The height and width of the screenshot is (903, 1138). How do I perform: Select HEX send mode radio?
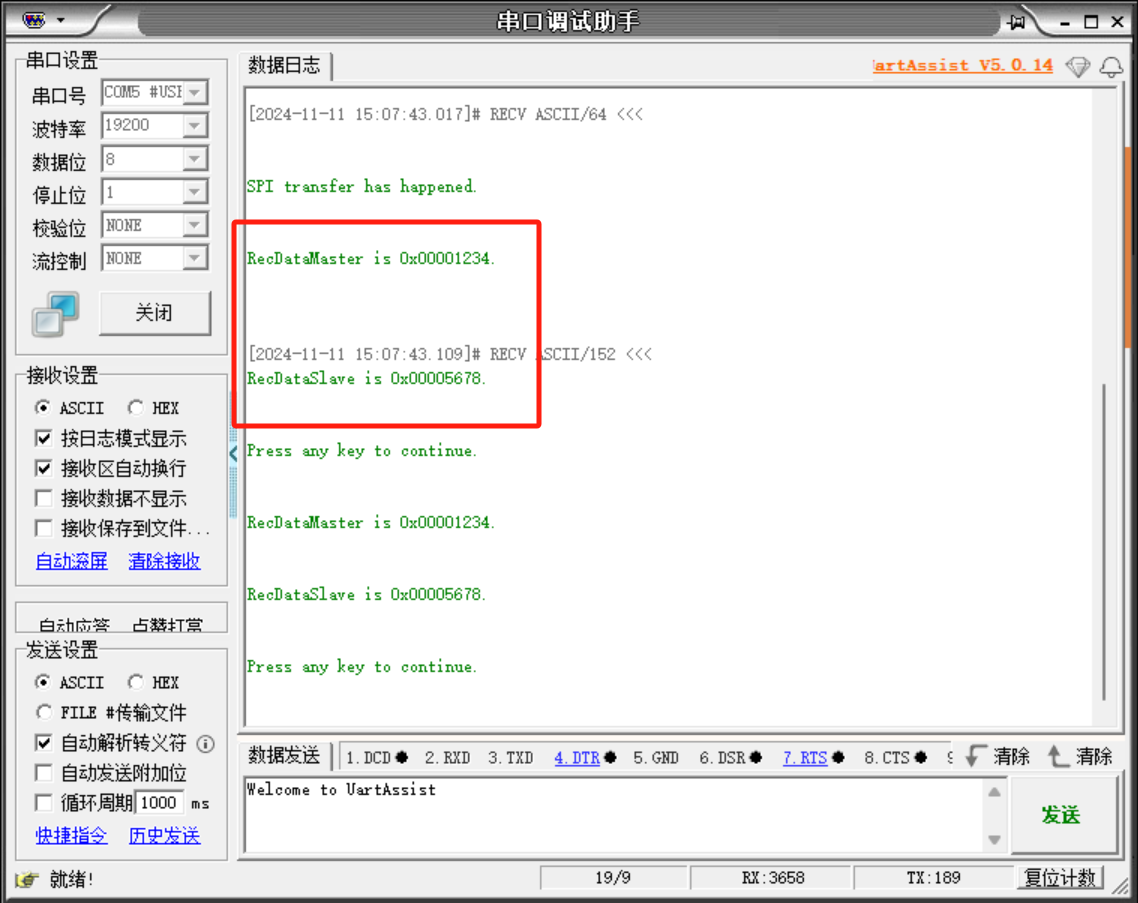136,682
